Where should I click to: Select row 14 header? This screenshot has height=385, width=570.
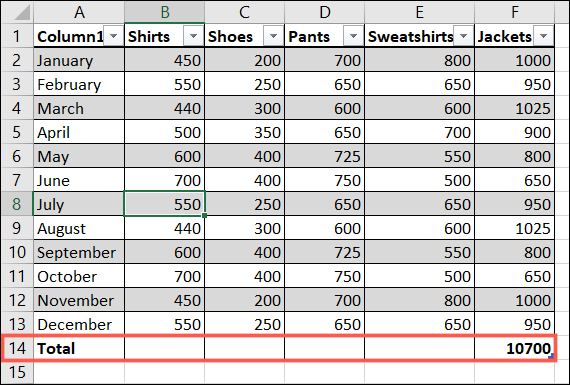pos(17,348)
